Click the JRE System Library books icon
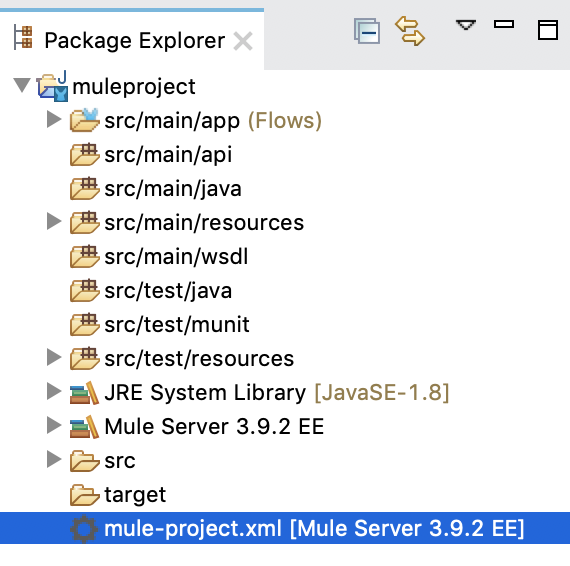This screenshot has width=570, height=566. pos(84,393)
